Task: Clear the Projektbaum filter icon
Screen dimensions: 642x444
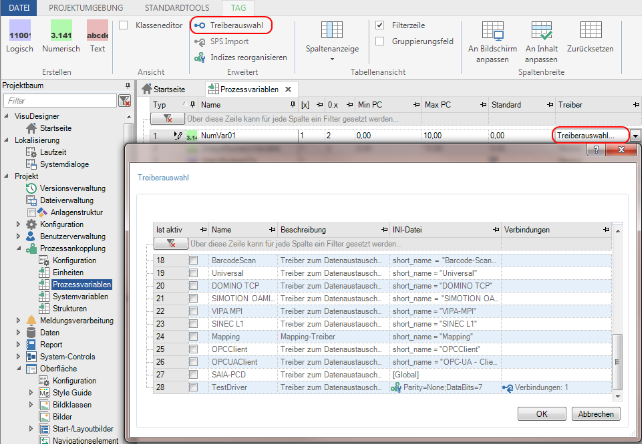Action: (x=124, y=101)
